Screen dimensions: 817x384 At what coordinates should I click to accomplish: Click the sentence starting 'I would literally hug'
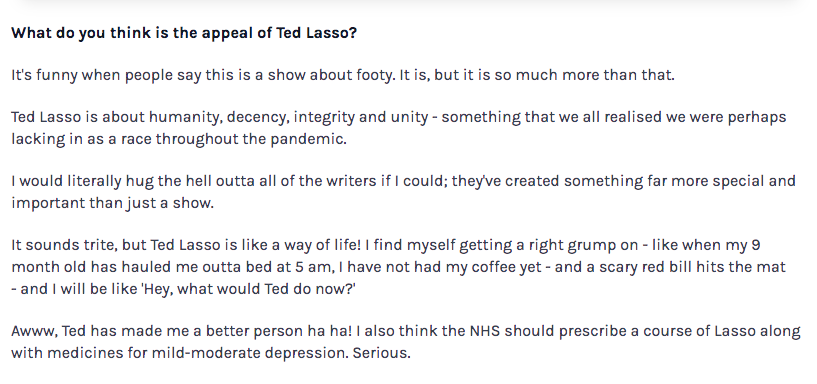tap(403, 192)
